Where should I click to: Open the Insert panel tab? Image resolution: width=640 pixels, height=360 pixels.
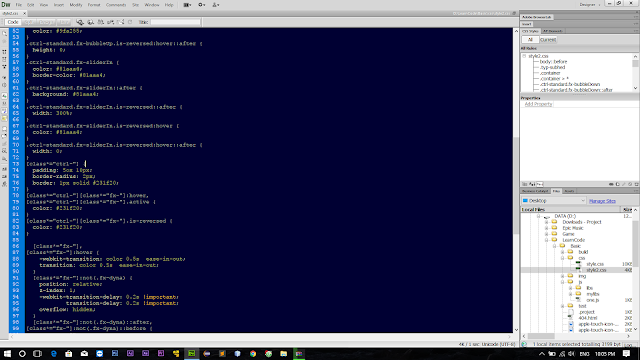[x=527, y=24]
